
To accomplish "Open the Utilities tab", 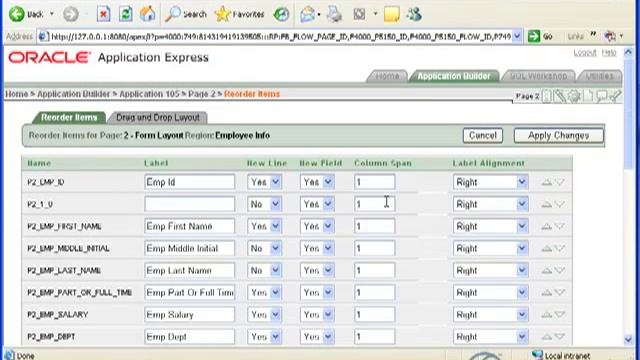I will (x=600, y=76).
